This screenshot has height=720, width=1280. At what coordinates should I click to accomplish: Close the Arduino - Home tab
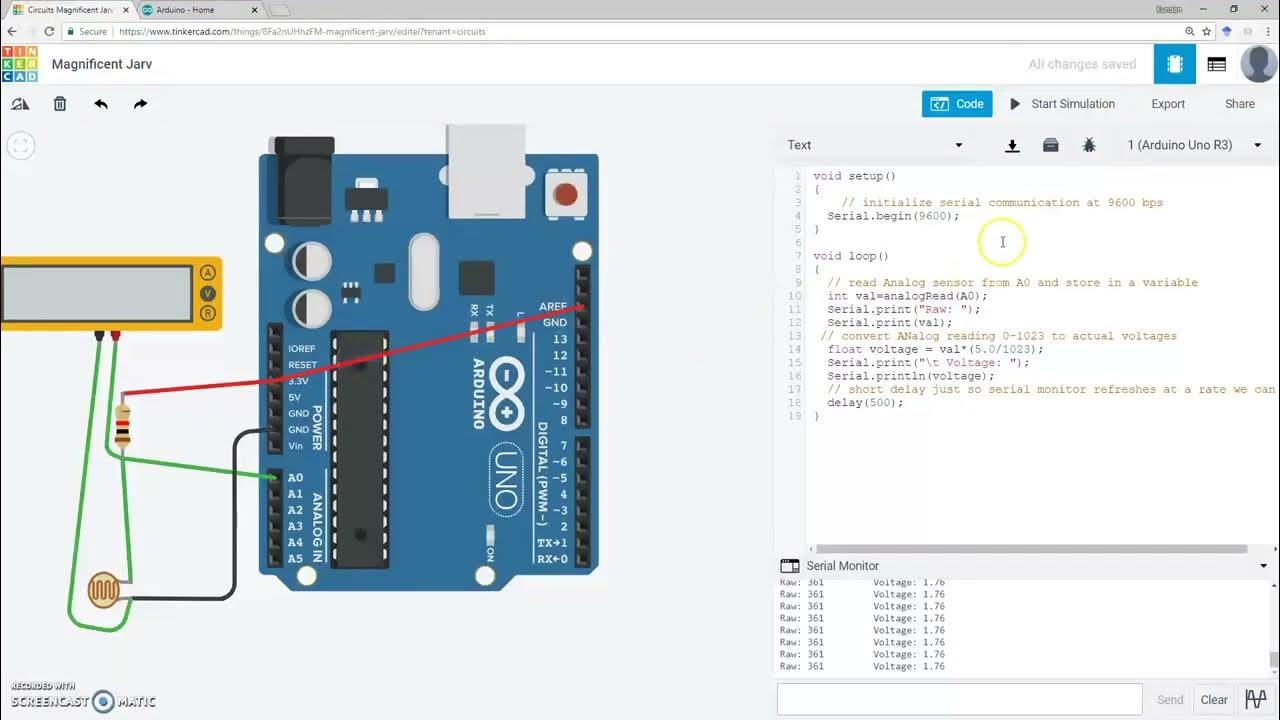[x=254, y=10]
